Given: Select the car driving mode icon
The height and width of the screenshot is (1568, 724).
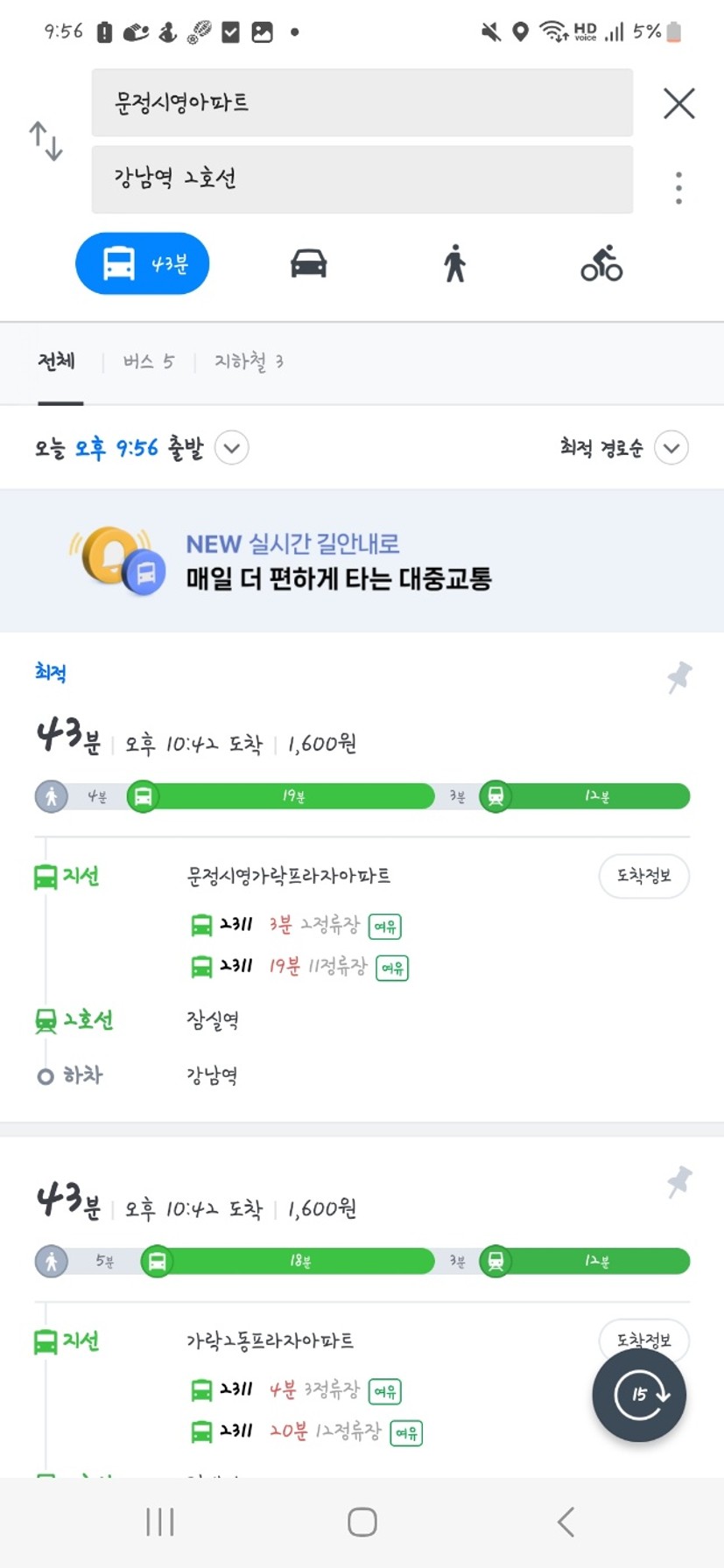Looking at the screenshot, I should (x=309, y=263).
